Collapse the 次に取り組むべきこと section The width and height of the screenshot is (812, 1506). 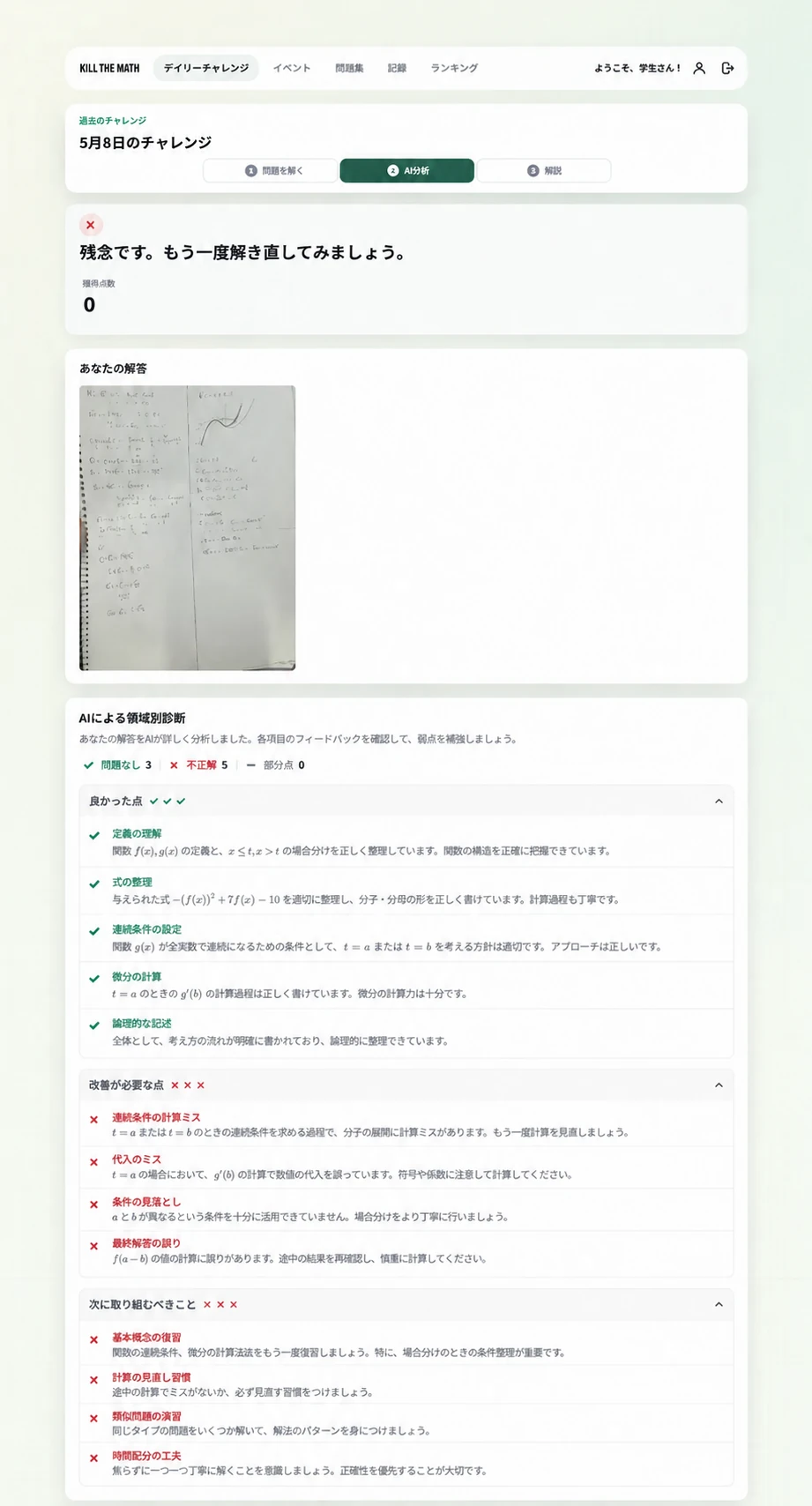coord(719,1304)
